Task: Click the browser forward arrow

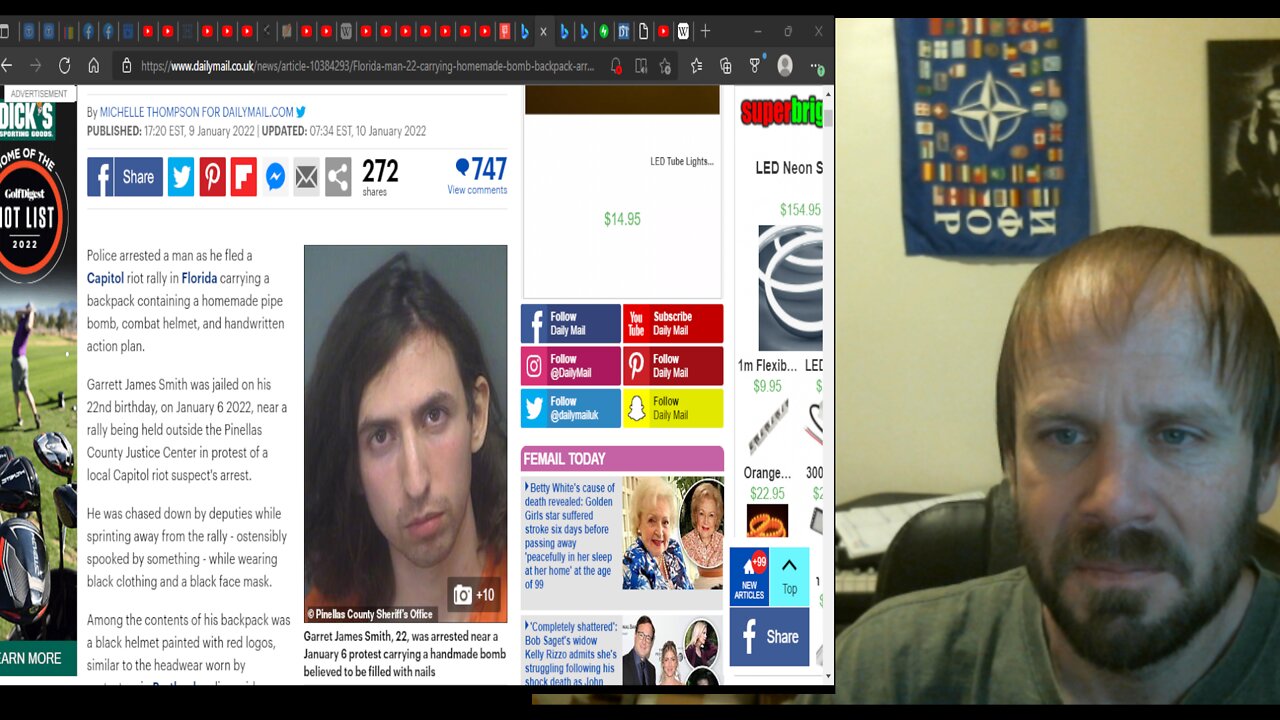Action: pyautogui.click(x=36, y=66)
